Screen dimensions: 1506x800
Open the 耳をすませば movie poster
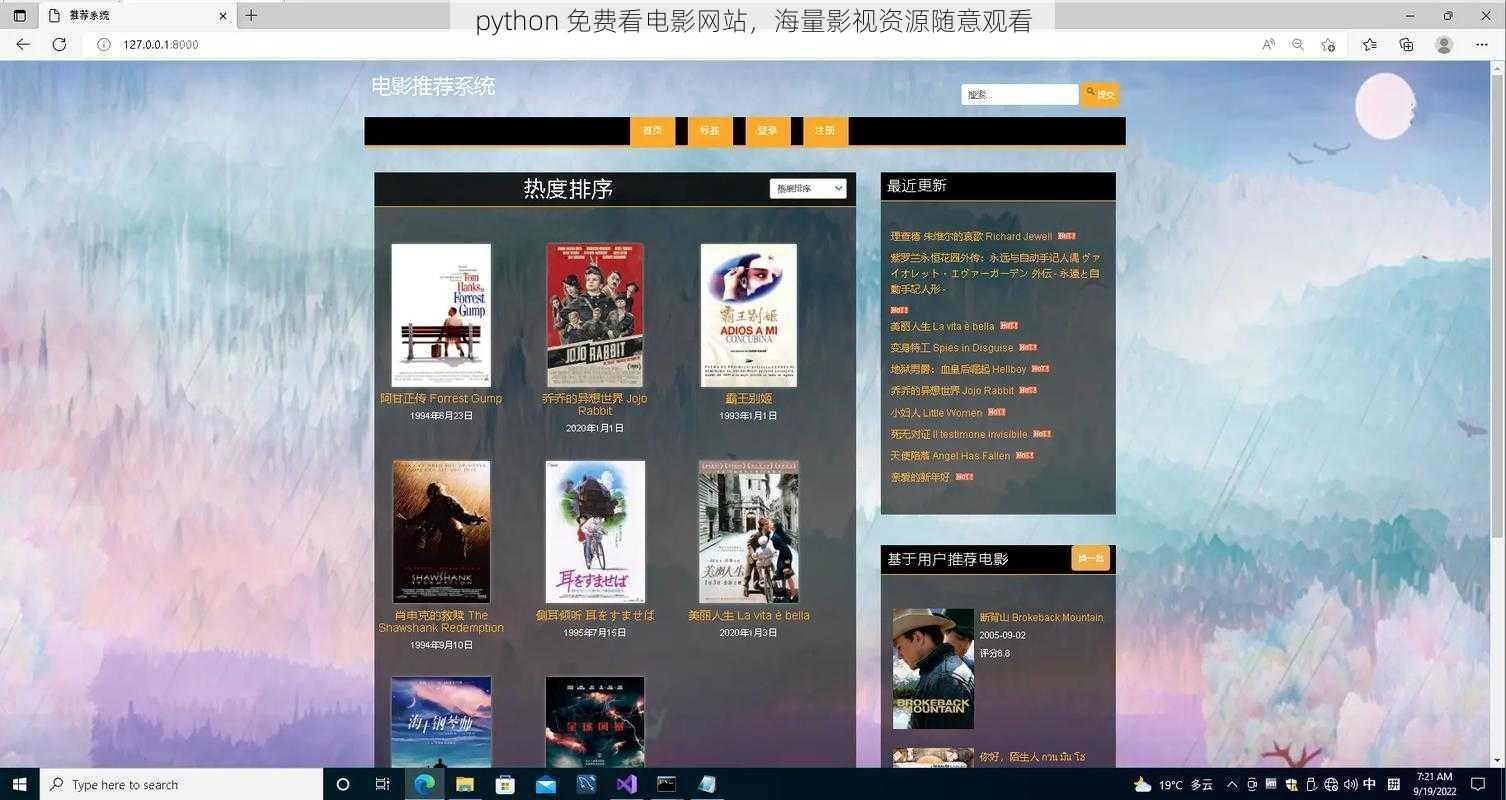point(595,532)
